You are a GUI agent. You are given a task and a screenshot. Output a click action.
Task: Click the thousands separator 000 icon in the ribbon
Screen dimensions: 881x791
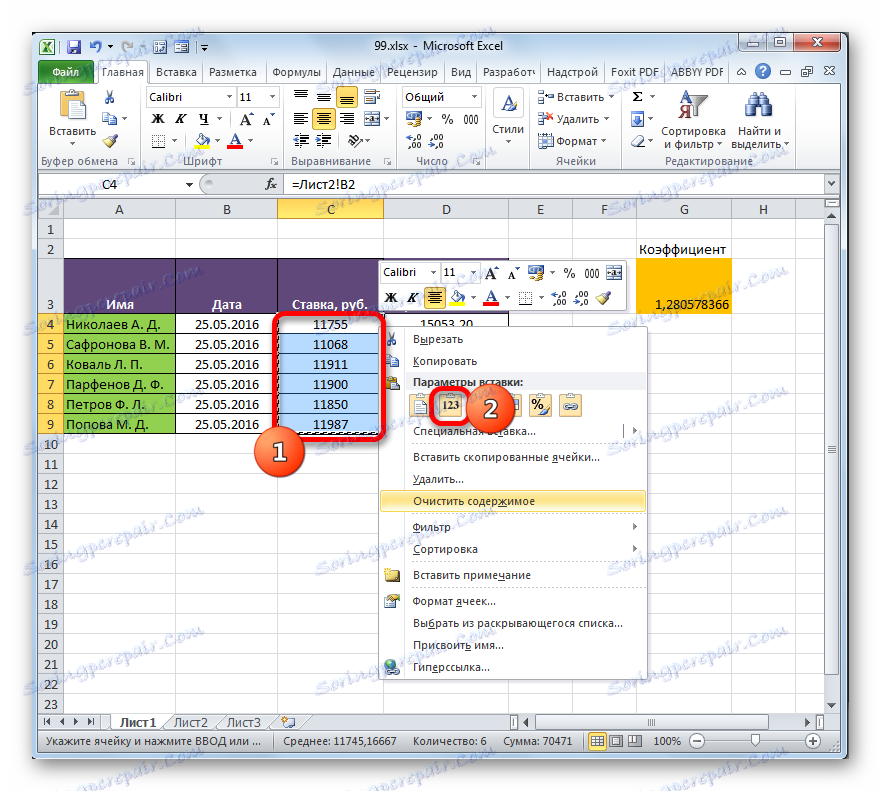pyautogui.click(x=471, y=119)
